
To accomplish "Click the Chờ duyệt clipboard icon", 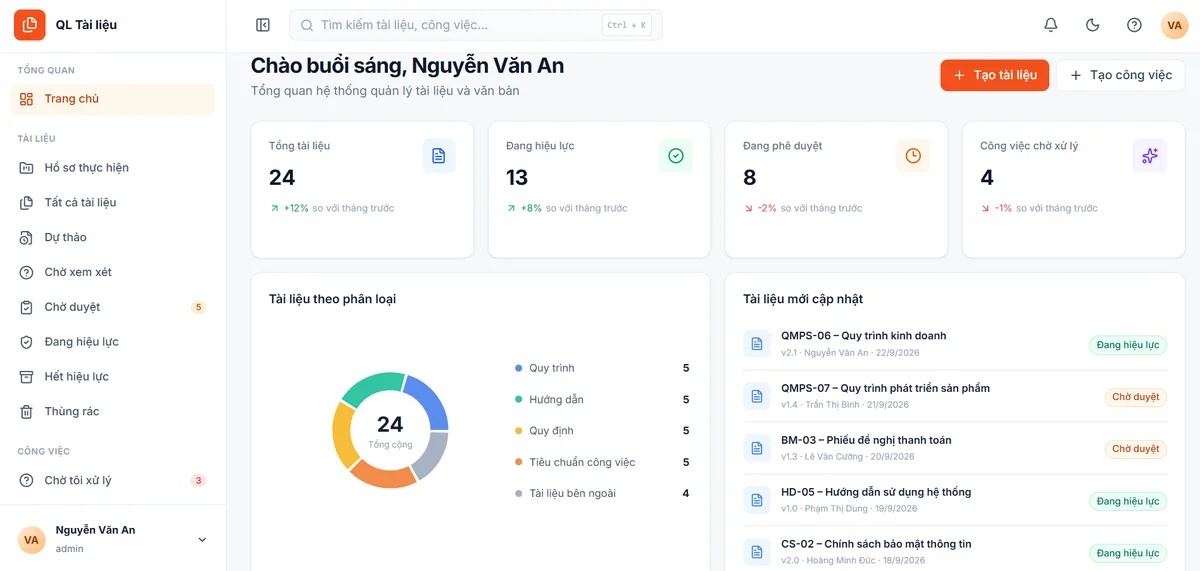I will coord(26,307).
